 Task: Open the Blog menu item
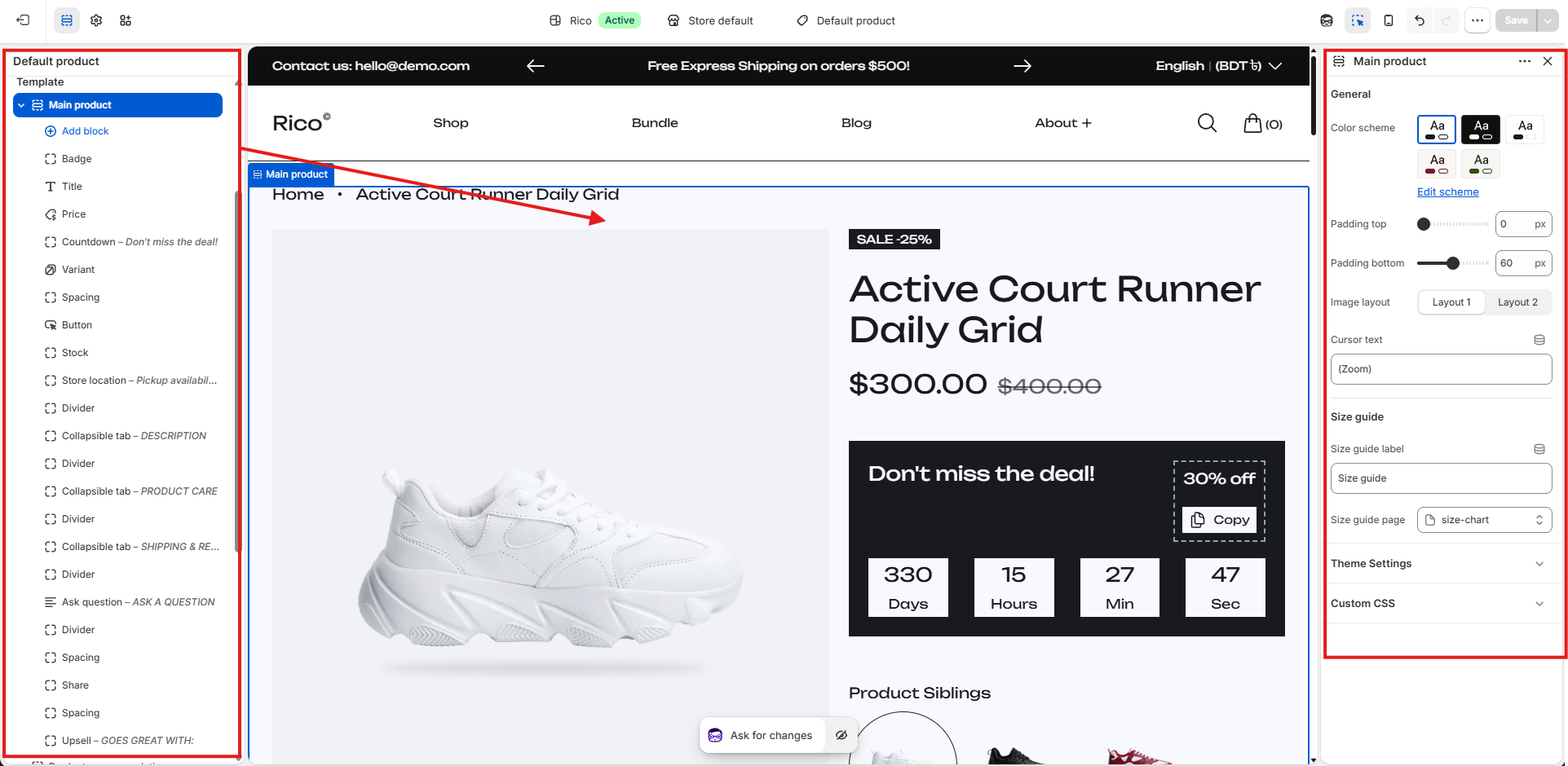856,123
